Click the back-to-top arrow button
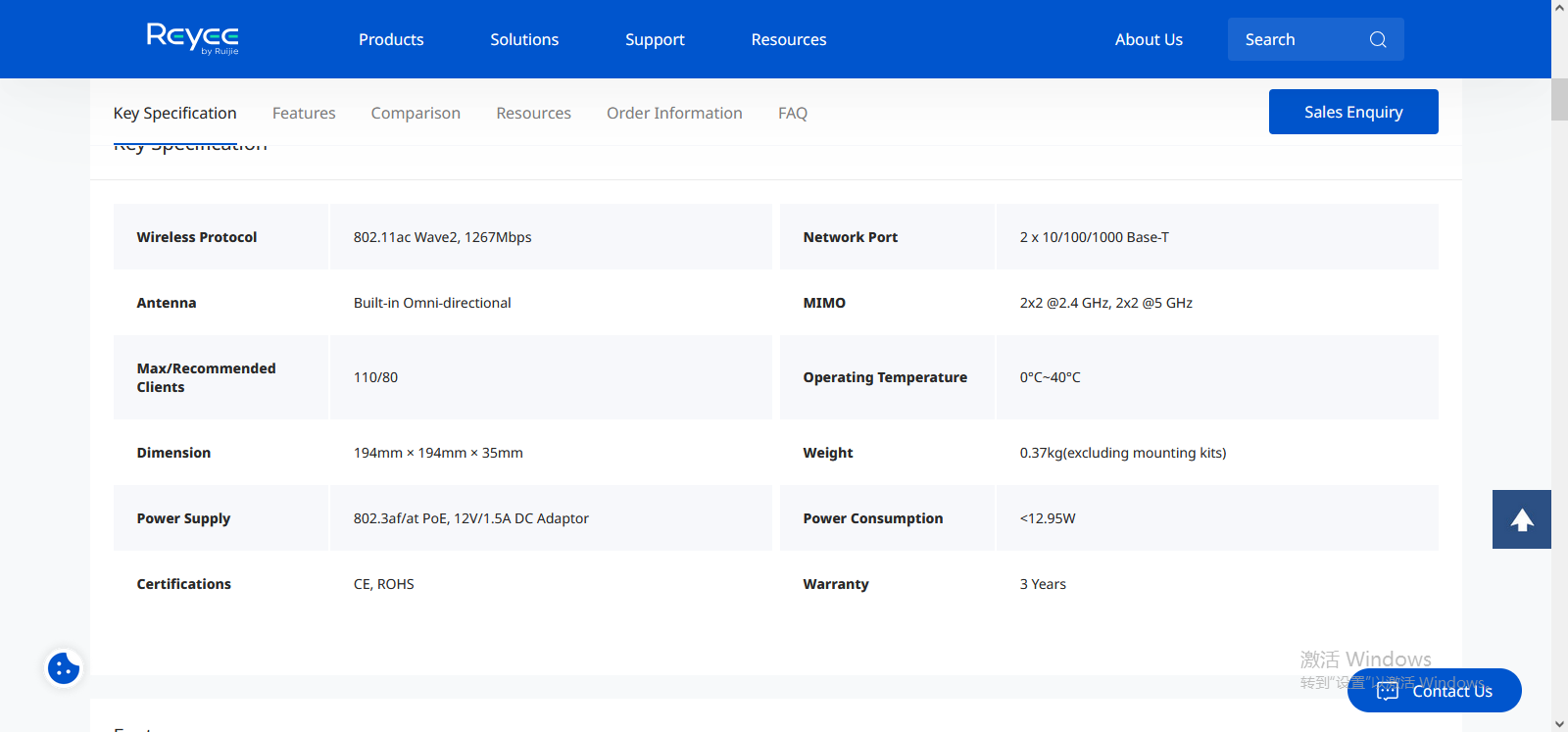This screenshot has width=1568, height=732. click(1522, 519)
